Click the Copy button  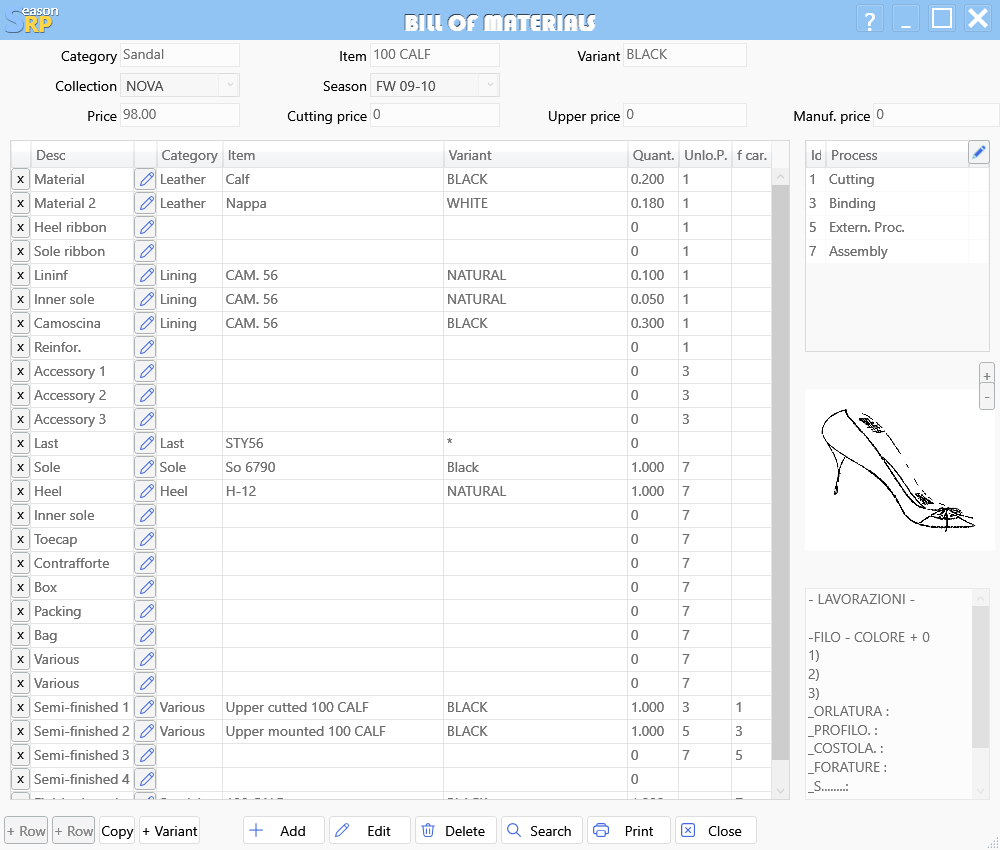(x=117, y=831)
